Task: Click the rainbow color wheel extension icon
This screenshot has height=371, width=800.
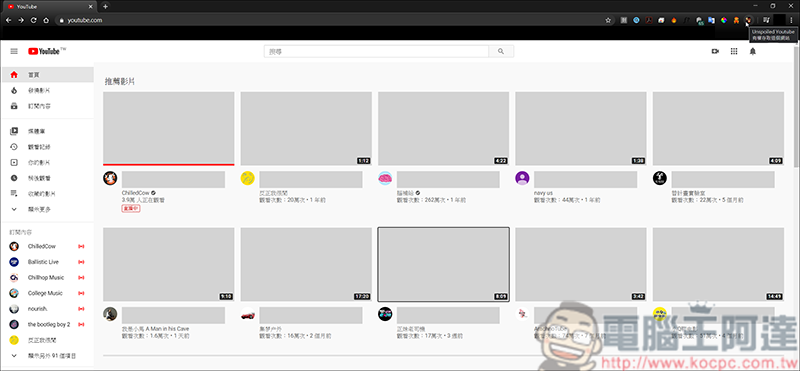Action: [x=724, y=20]
